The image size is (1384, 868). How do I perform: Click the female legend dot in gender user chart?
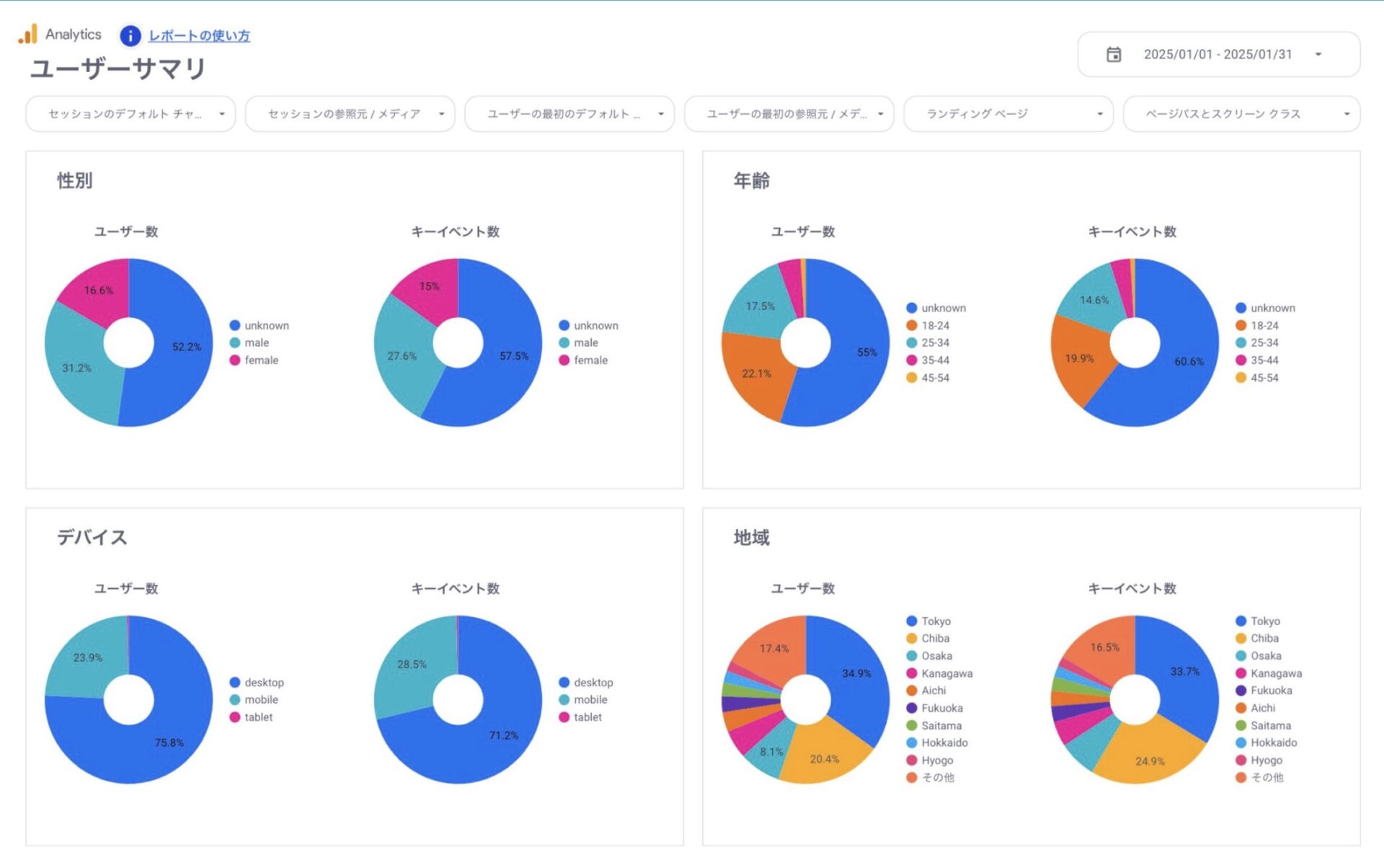tap(235, 360)
